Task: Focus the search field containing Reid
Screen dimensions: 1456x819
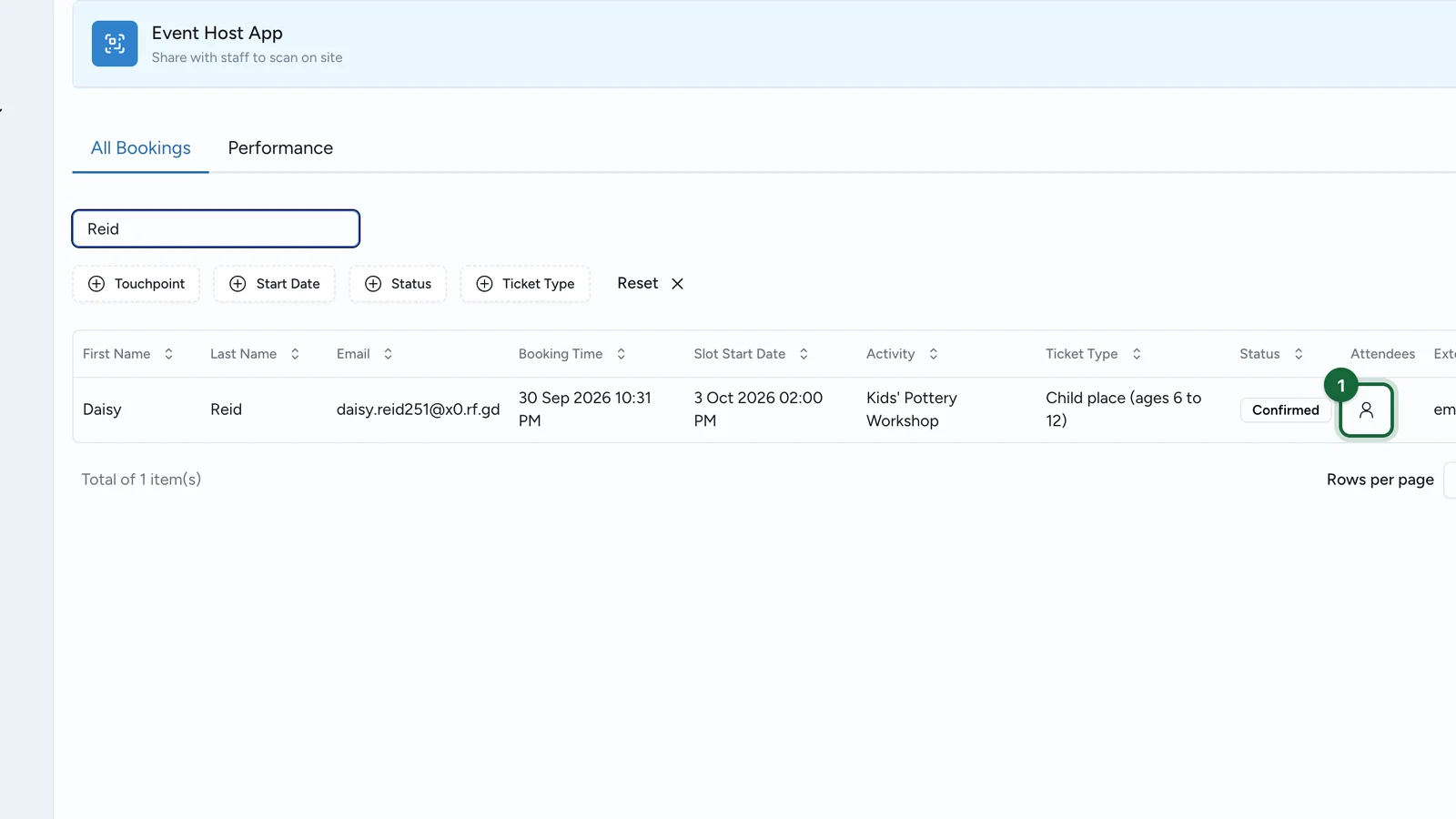Action: [216, 228]
